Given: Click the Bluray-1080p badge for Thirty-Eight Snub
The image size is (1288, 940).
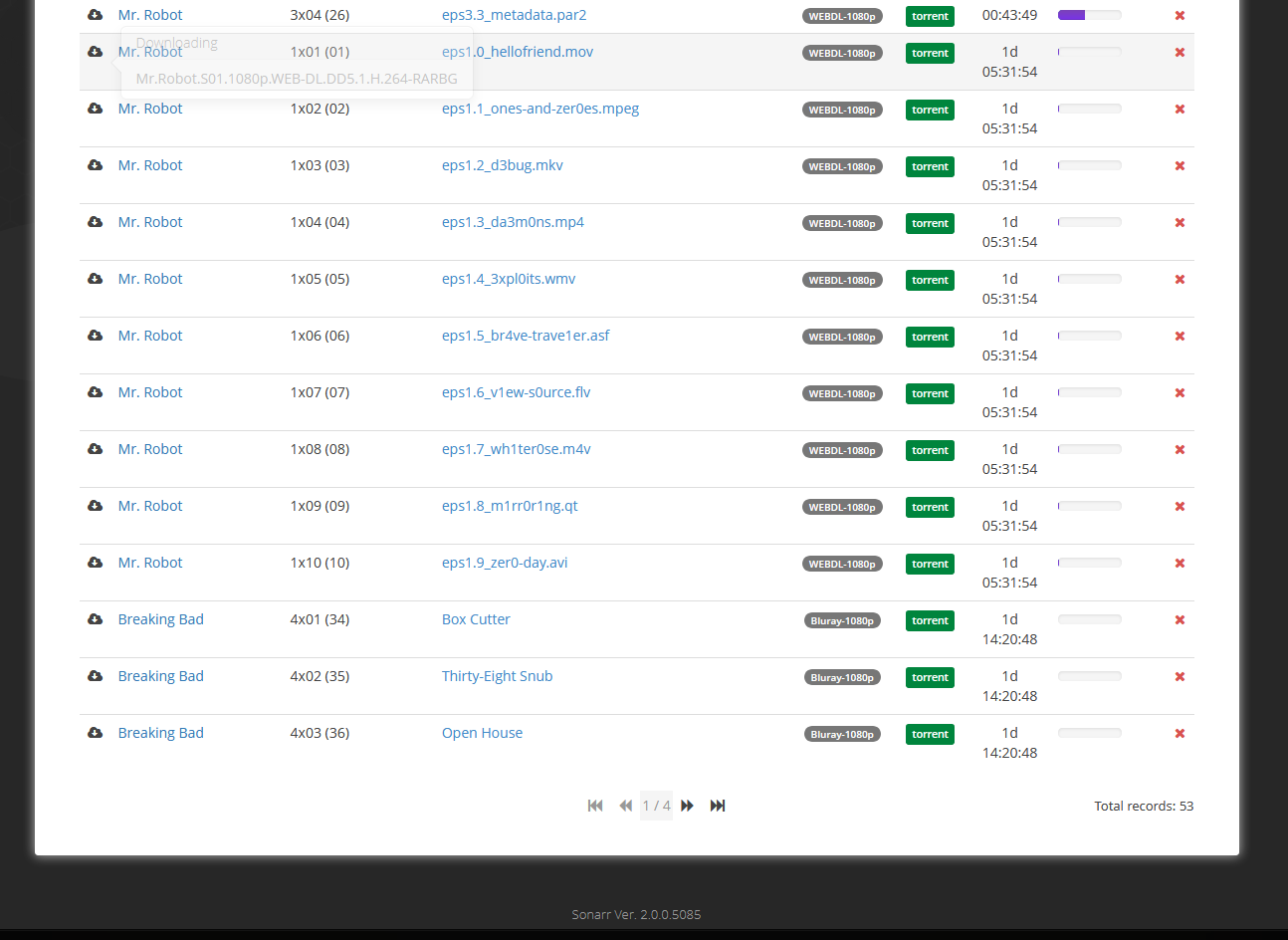Looking at the screenshot, I should point(842,677).
